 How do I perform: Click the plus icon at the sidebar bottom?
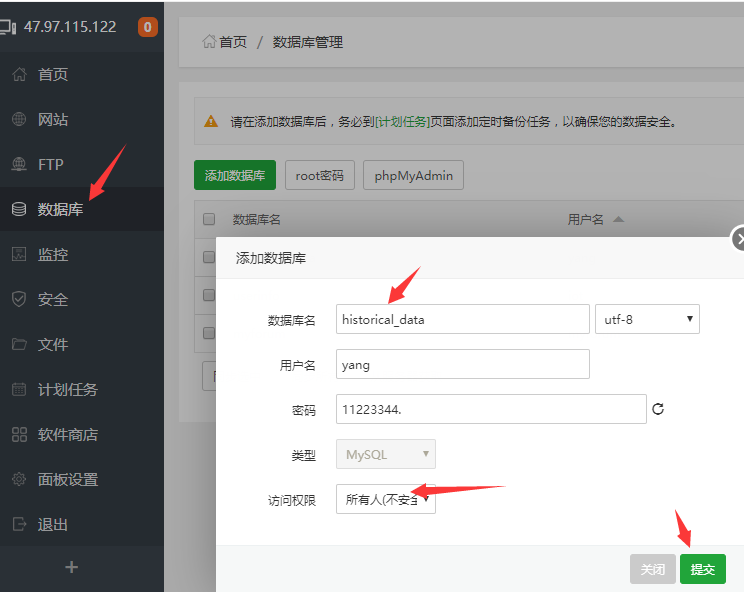(x=72, y=567)
